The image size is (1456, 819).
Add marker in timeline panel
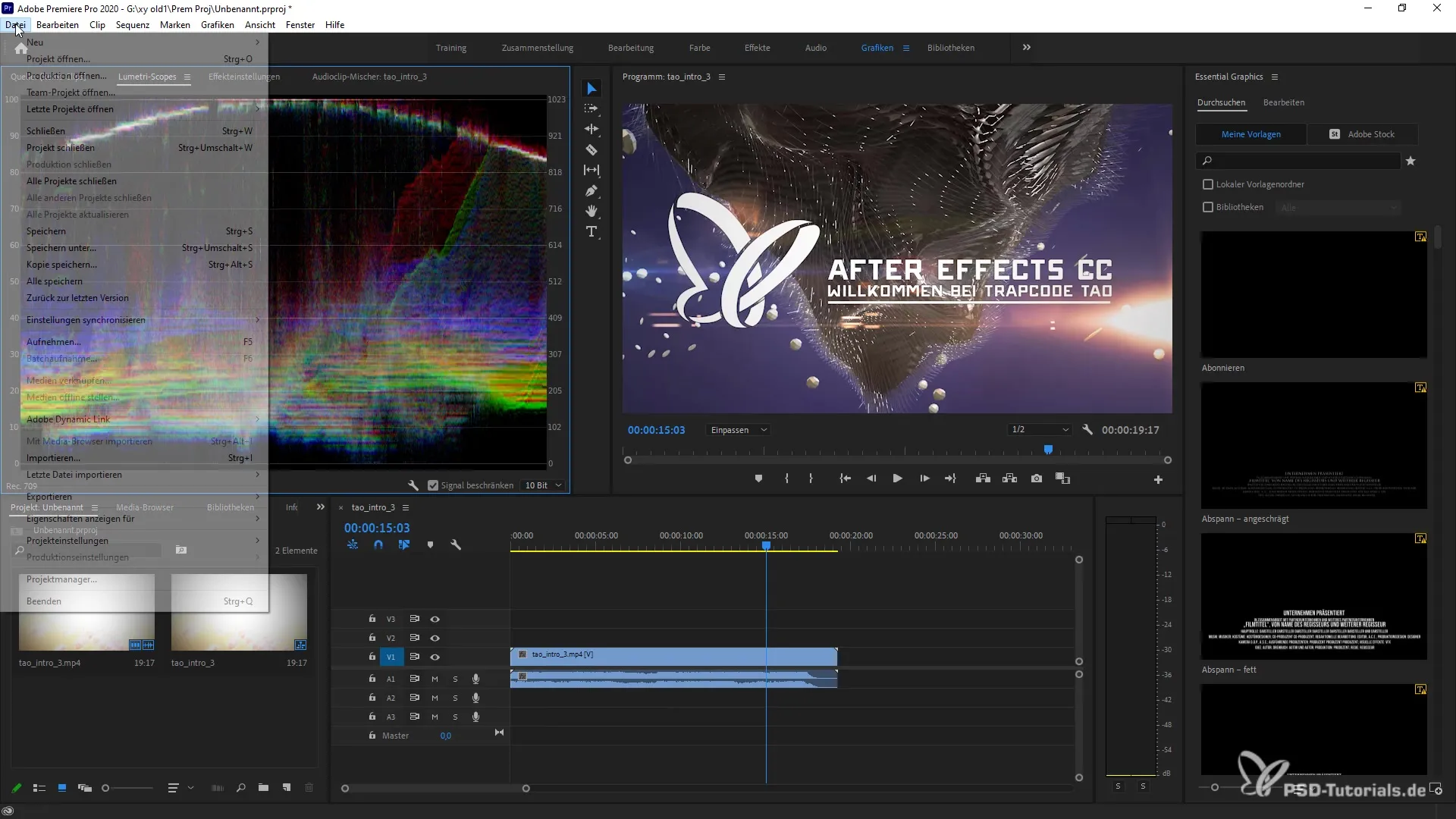430,544
